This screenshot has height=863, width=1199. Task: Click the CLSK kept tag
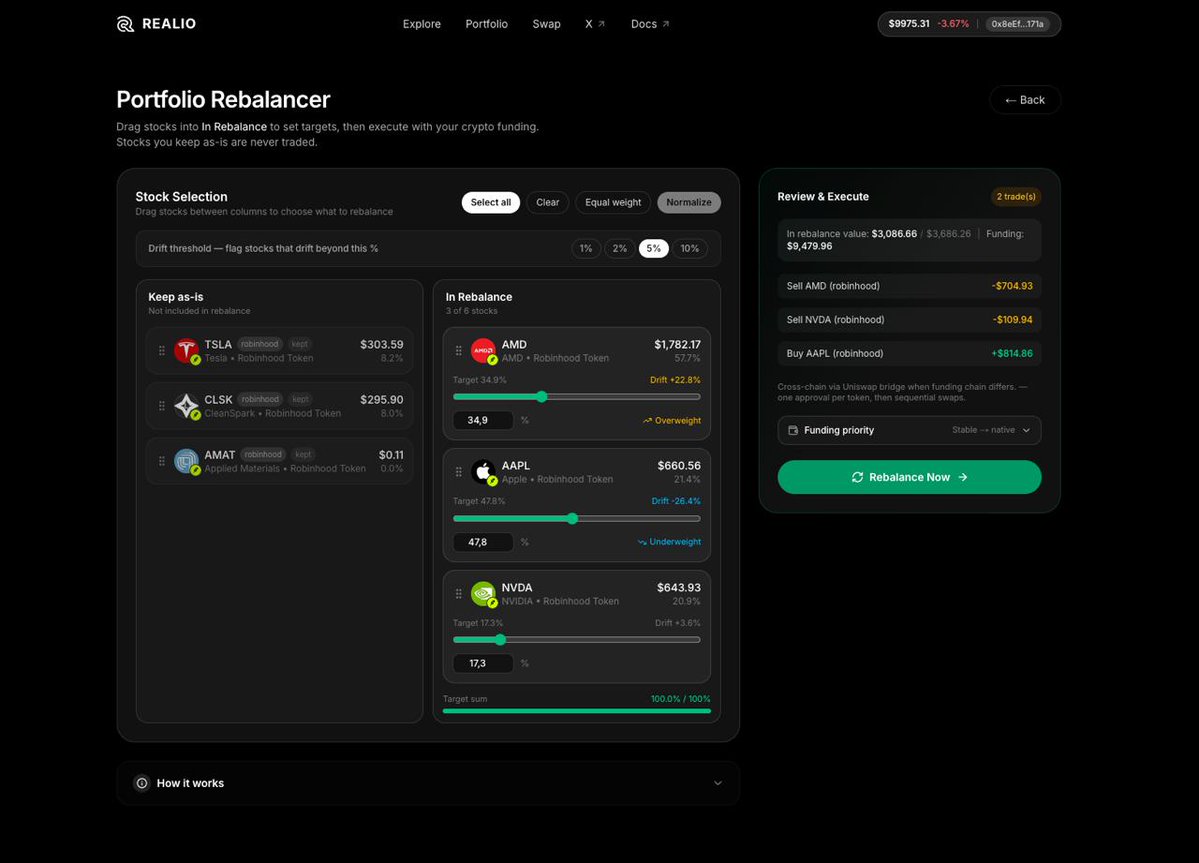pos(301,399)
